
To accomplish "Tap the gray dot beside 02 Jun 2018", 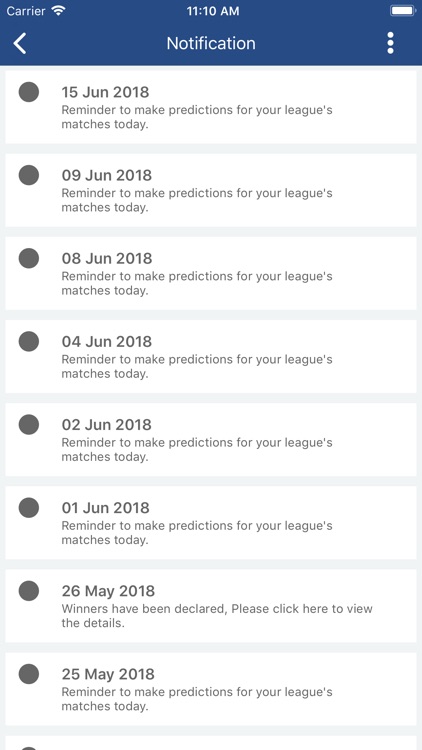I will click(x=29, y=425).
